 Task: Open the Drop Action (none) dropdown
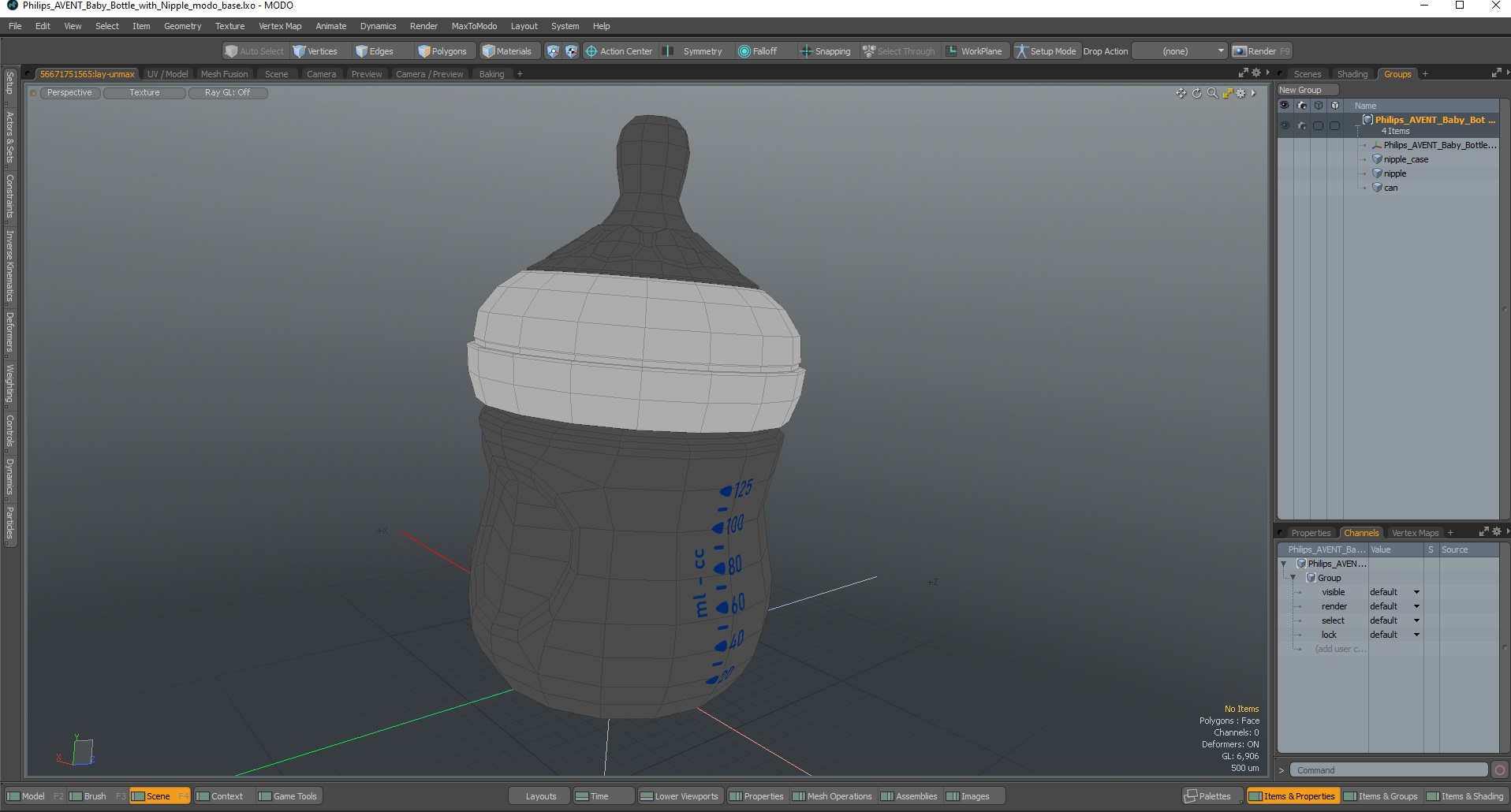click(x=1180, y=51)
